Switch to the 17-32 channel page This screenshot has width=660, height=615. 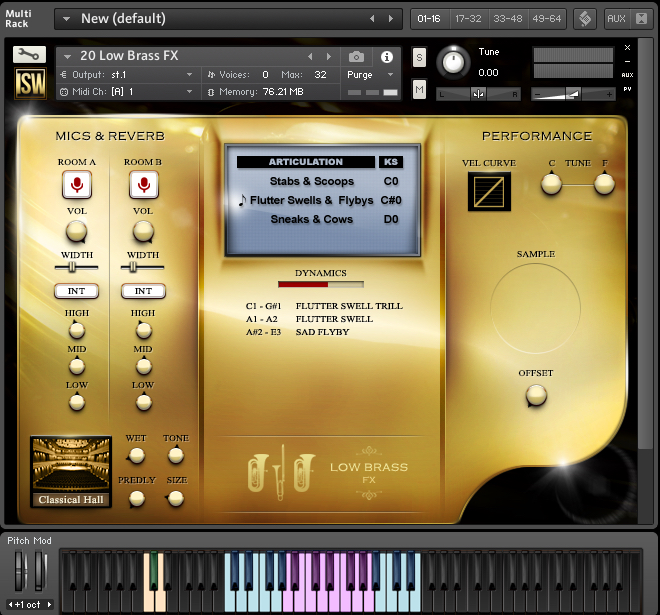click(467, 18)
